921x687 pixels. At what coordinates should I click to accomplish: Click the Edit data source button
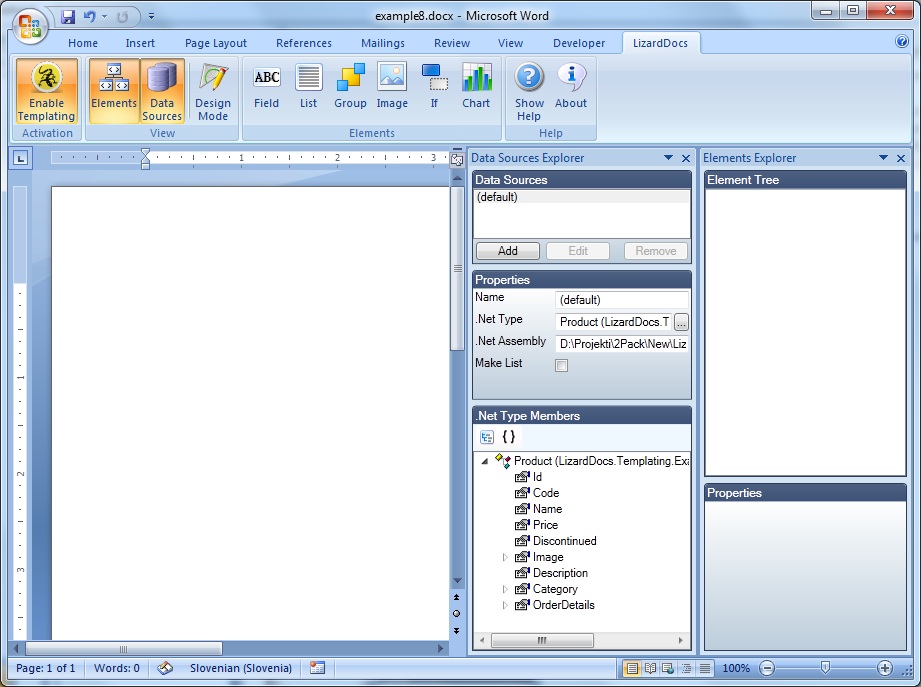click(578, 251)
